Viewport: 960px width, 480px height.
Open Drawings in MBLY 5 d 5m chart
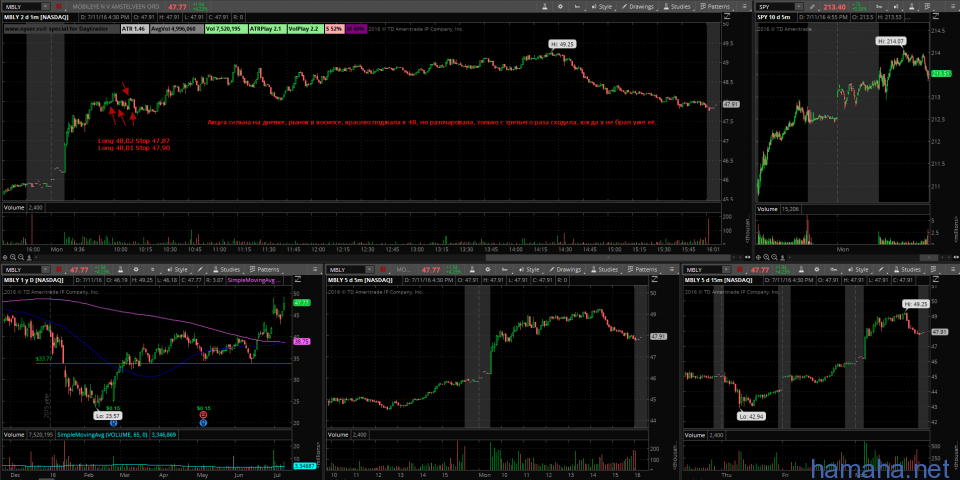coord(565,270)
